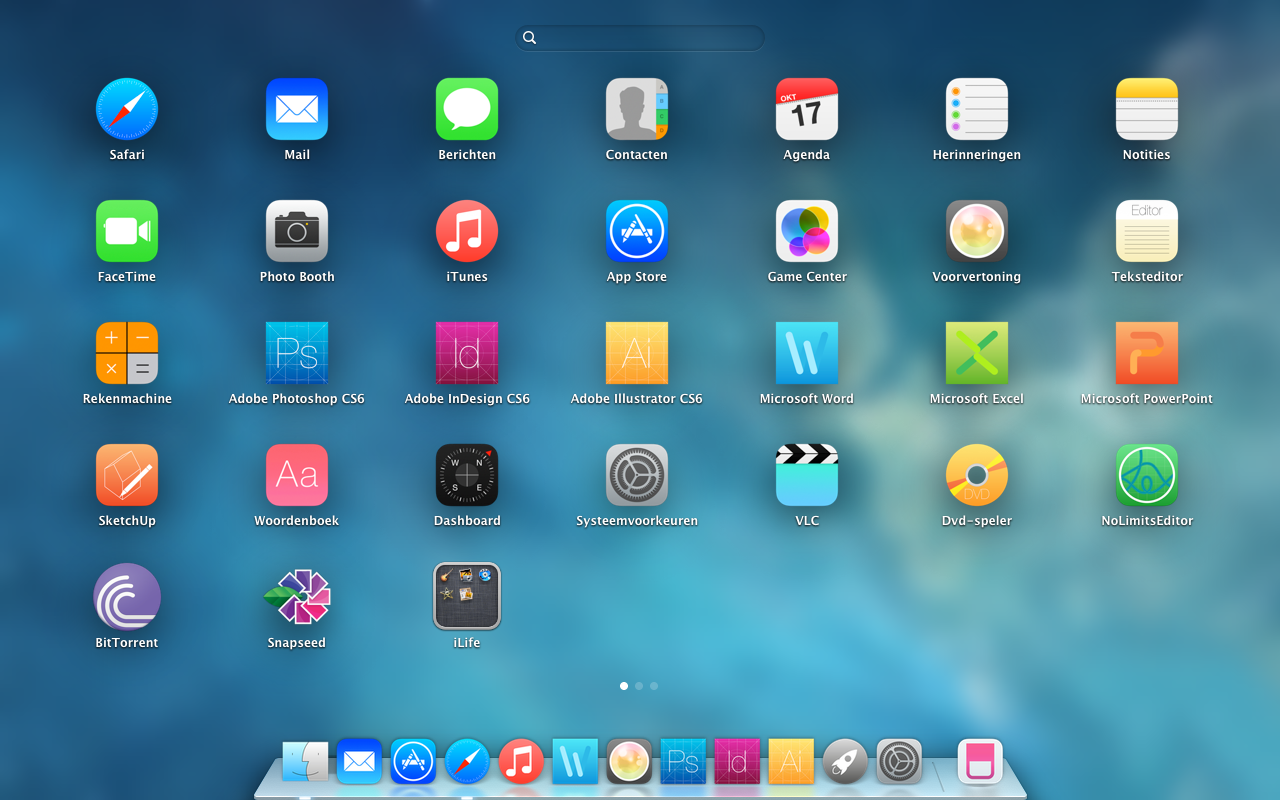This screenshot has width=1280, height=800.
Task: Go to the third page dot
Action: 654,686
